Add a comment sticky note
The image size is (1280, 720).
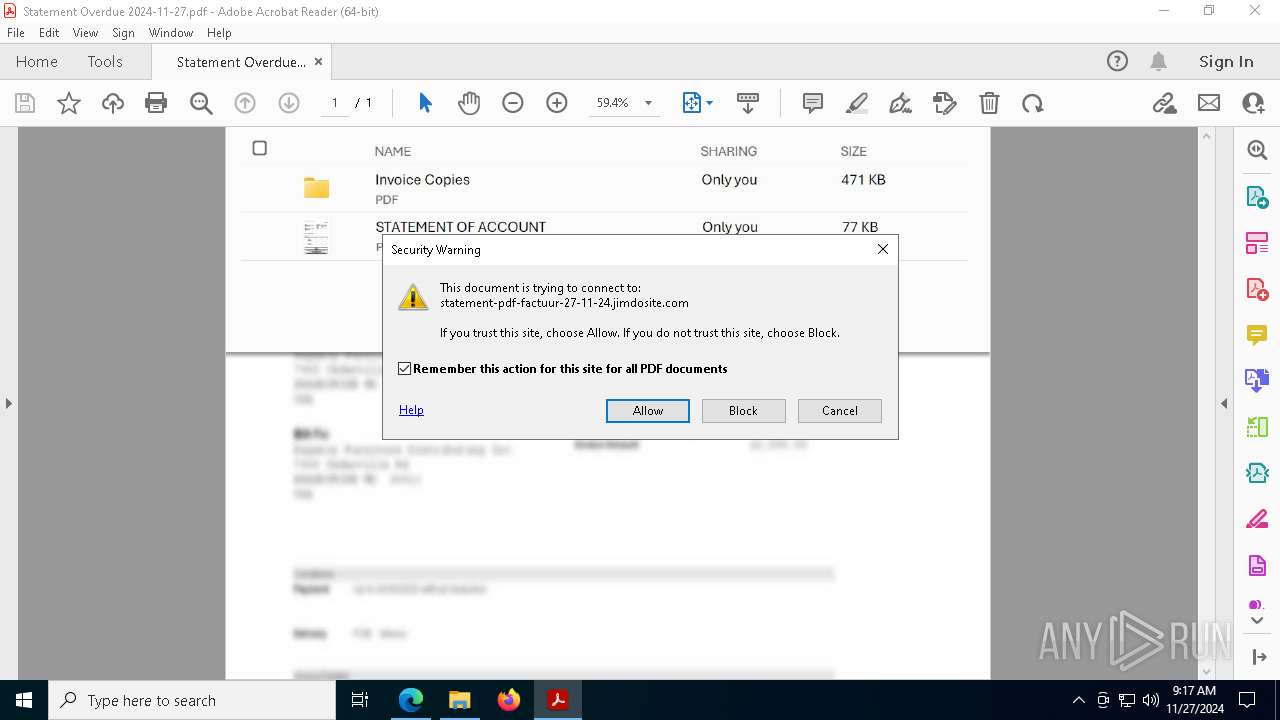(813, 103)
